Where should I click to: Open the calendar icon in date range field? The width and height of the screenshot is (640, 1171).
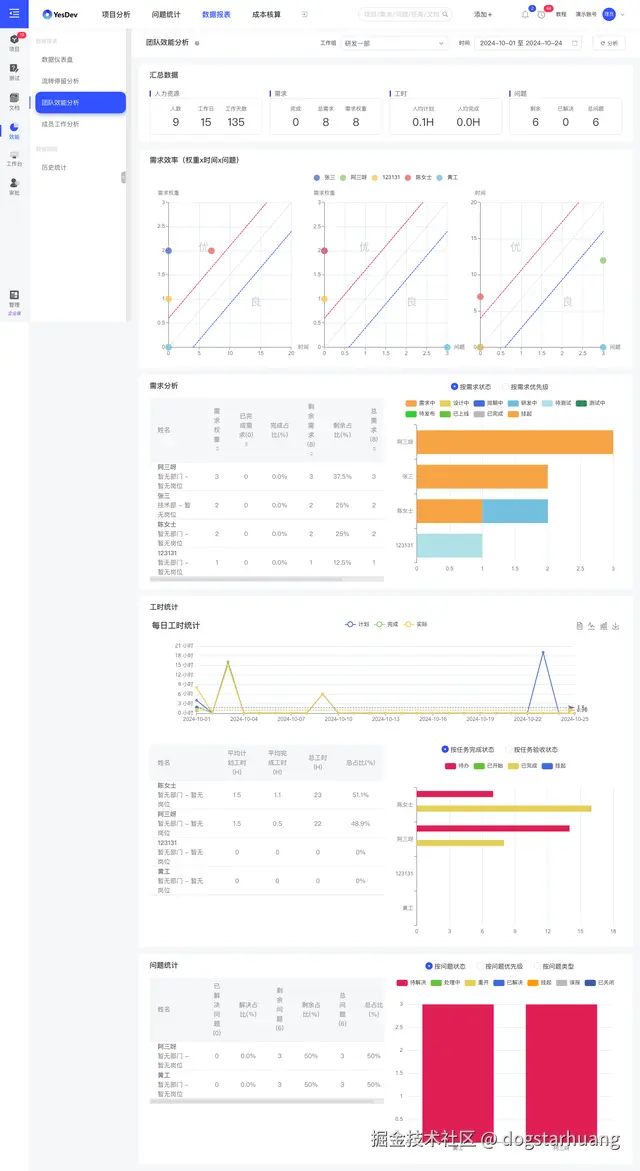coord(574,43)
